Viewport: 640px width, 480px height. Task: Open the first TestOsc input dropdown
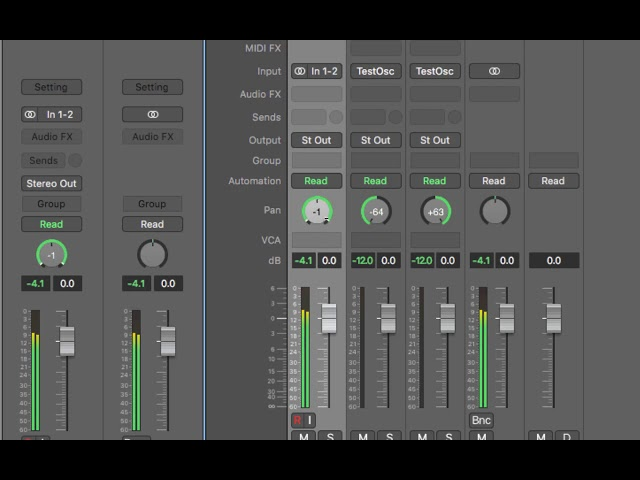coord(376,71)
